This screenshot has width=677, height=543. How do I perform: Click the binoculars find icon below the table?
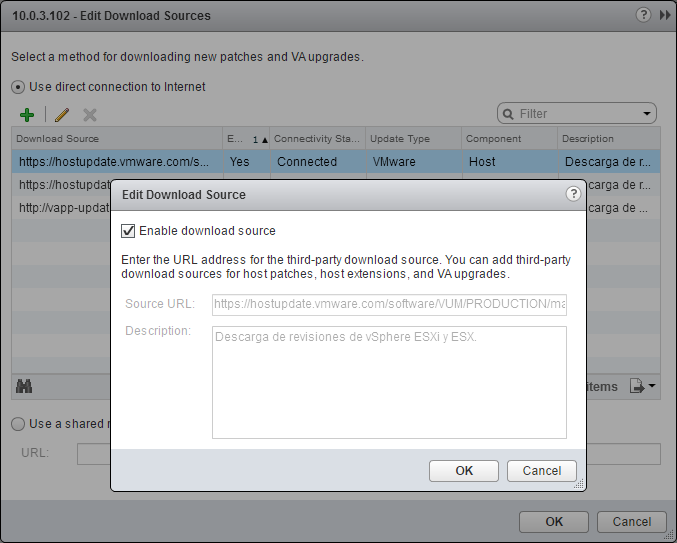(x=26, y=387)
